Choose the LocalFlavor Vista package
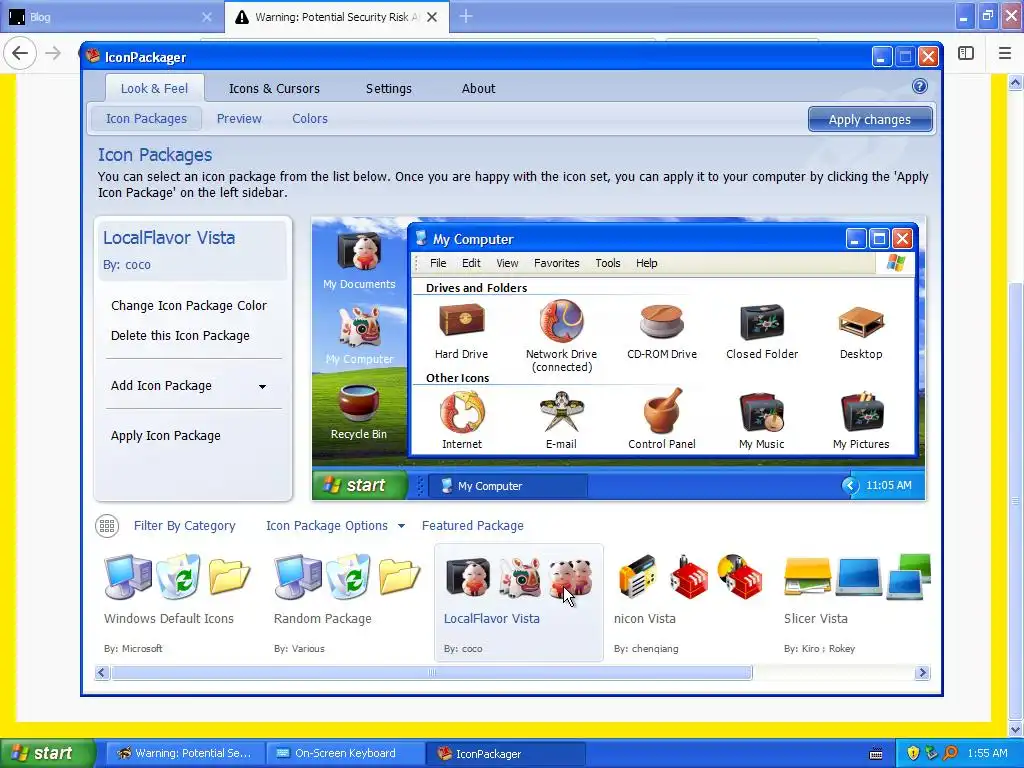Viewport: 1024px width, 768px height. tap(519, 603)
